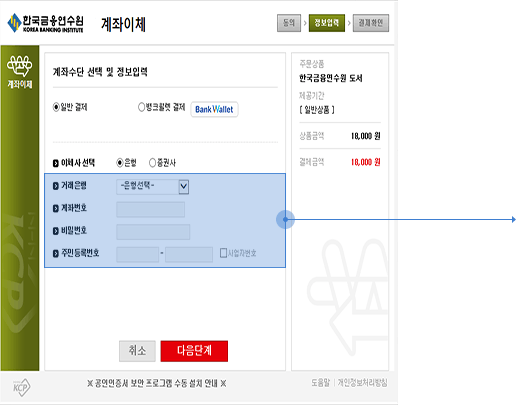Viewport: 516px width, 405px height.
Task: Click the 계좌이체 sidebar icon
Action: pyautogui.click(x=20, y=72)
